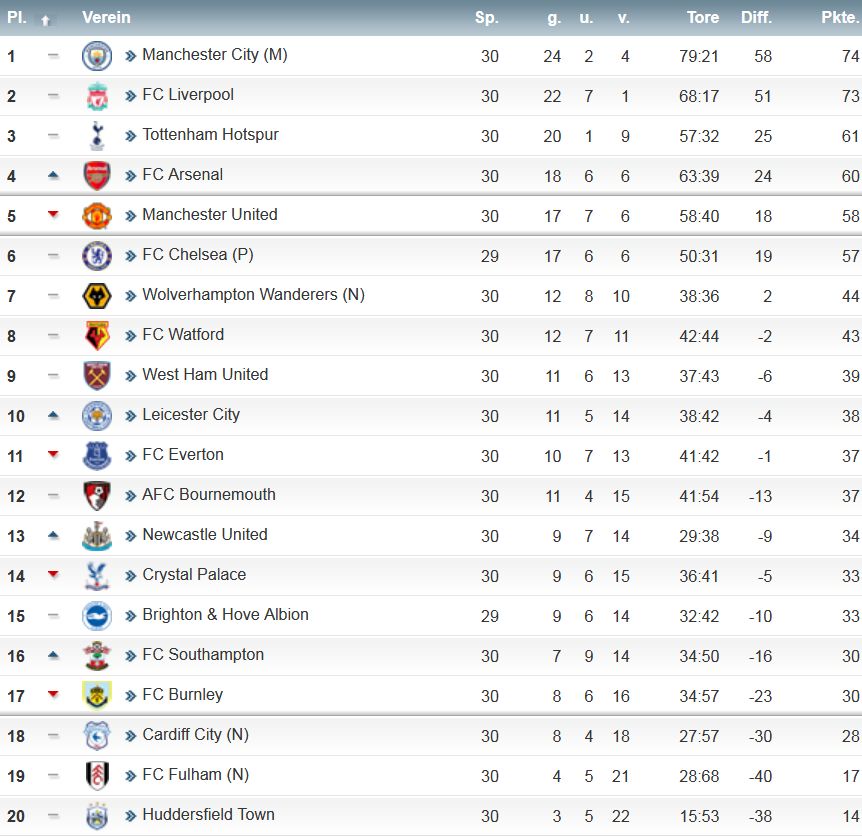The image size is (862, 836).
Task: Click the double-arrow icon beside FC Fulham
Action: [x=131, y=776]
